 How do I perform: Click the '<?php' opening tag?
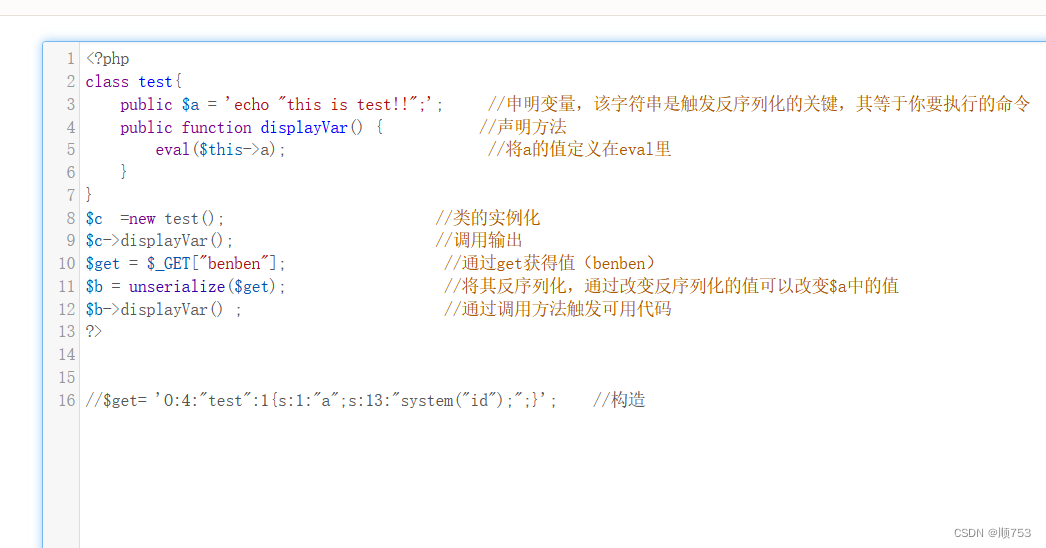(x=107, y=59)
